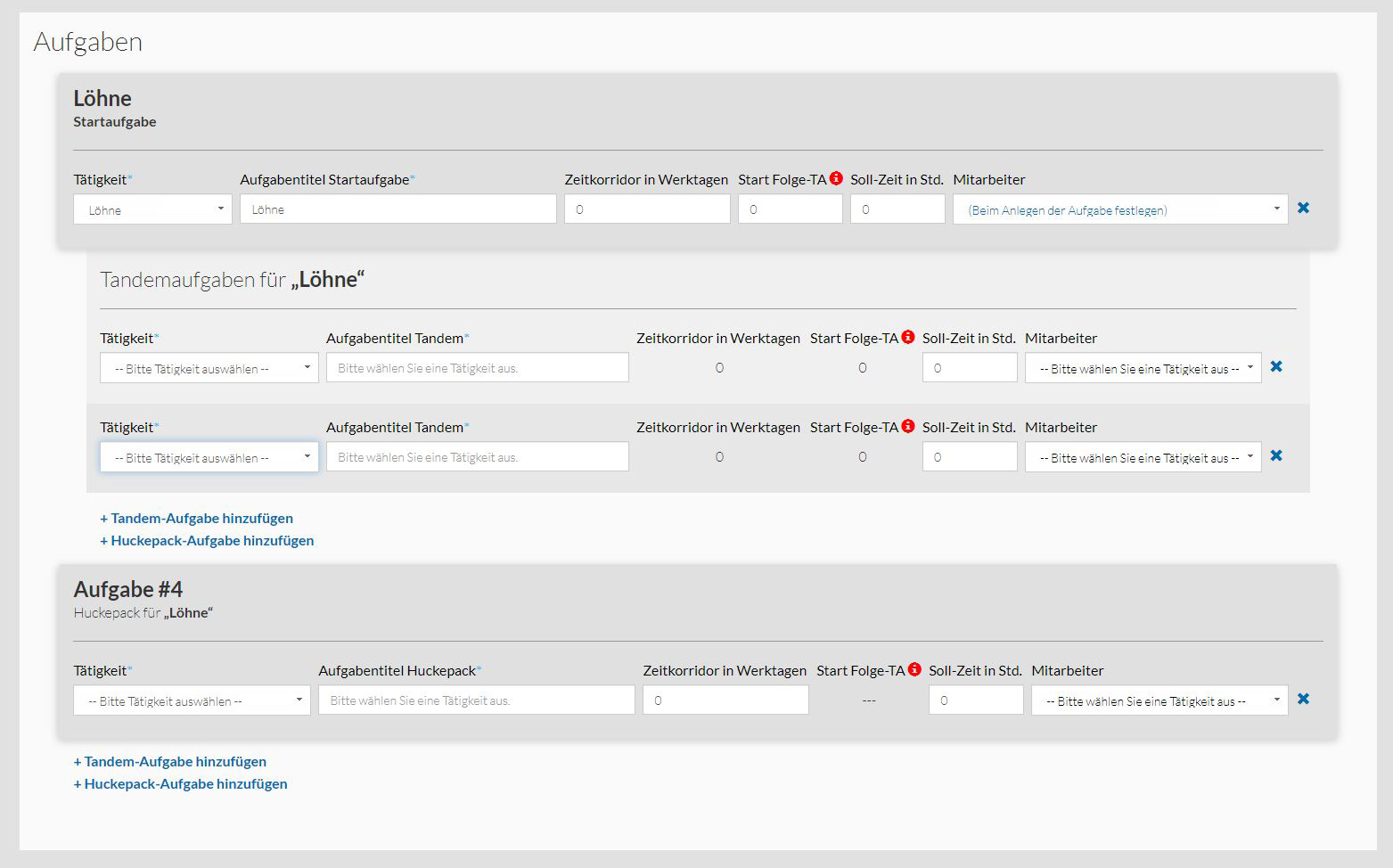The height and width of the screenshot is (868, 1393).
Task: Click bottom '+ Tandem-Aufgabe hinzufügen' link below Aufgabe #4
Action: point(169,761)
